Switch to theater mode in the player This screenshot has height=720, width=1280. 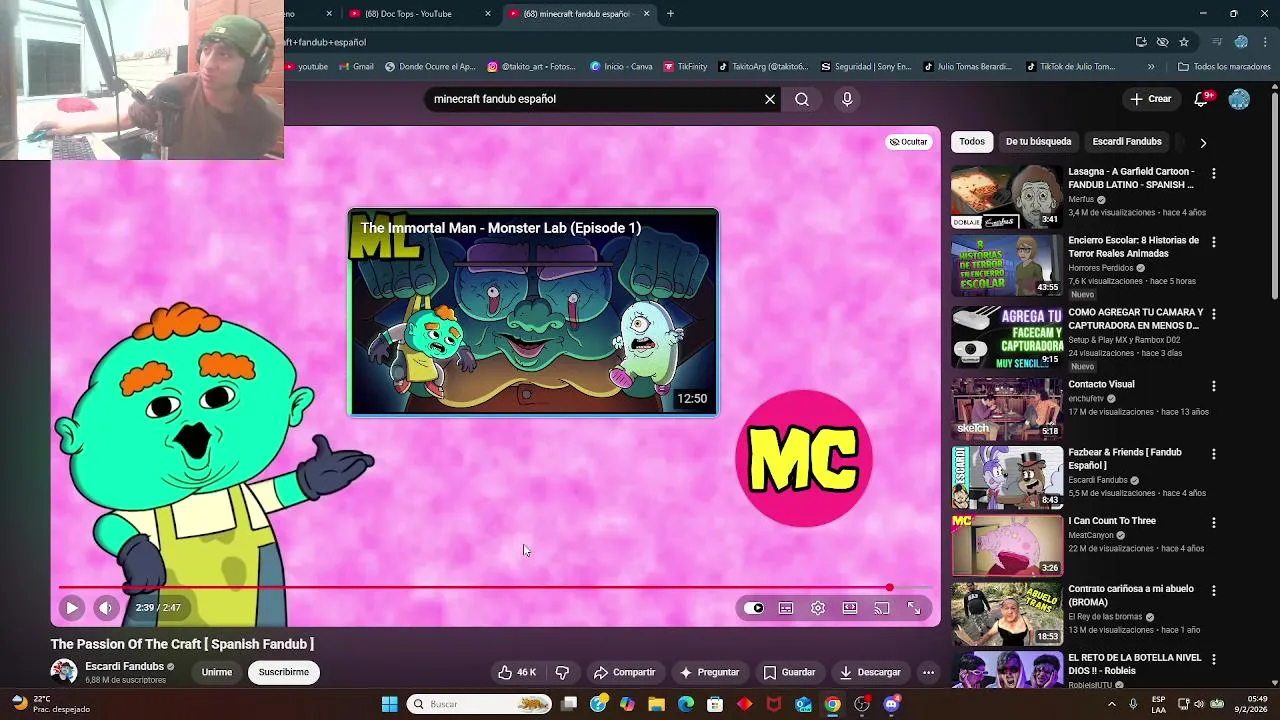pos(850,608)
